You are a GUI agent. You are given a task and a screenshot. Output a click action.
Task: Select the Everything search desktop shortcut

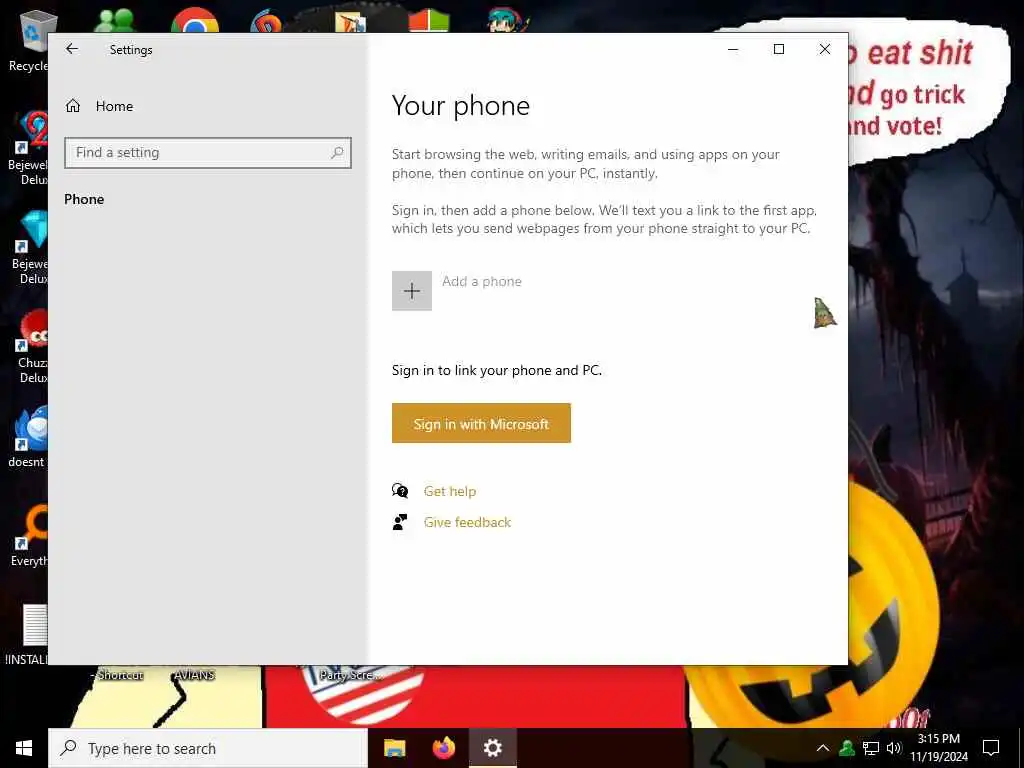click(x=29, y=536)
